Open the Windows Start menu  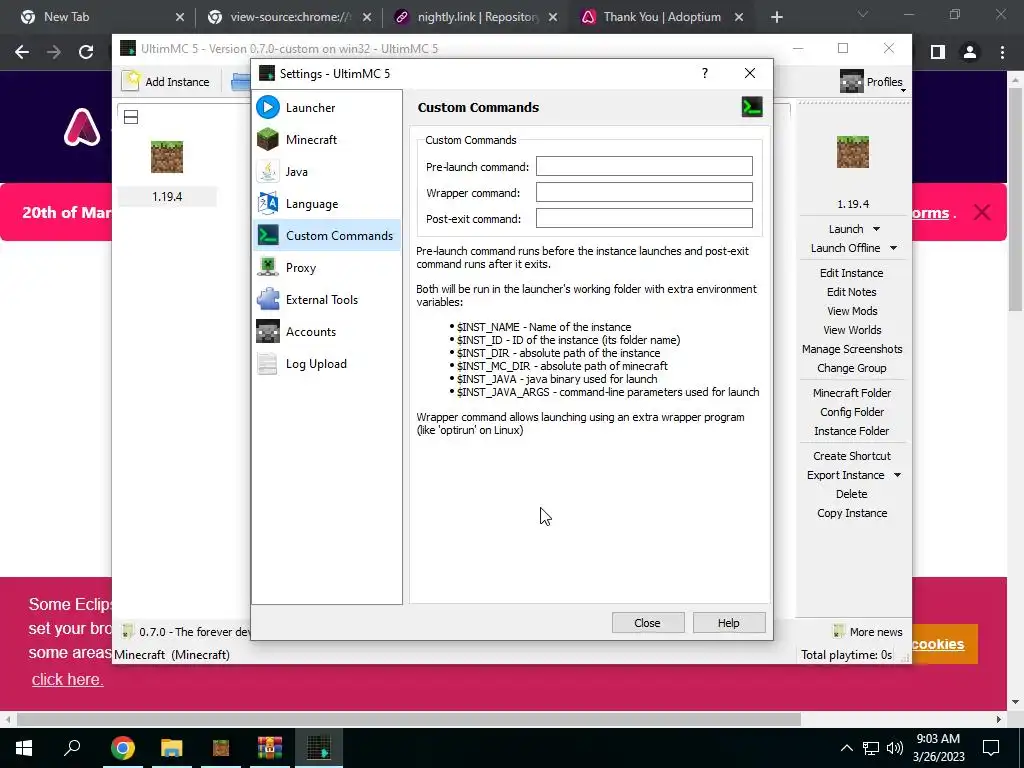tap(24, 748)
